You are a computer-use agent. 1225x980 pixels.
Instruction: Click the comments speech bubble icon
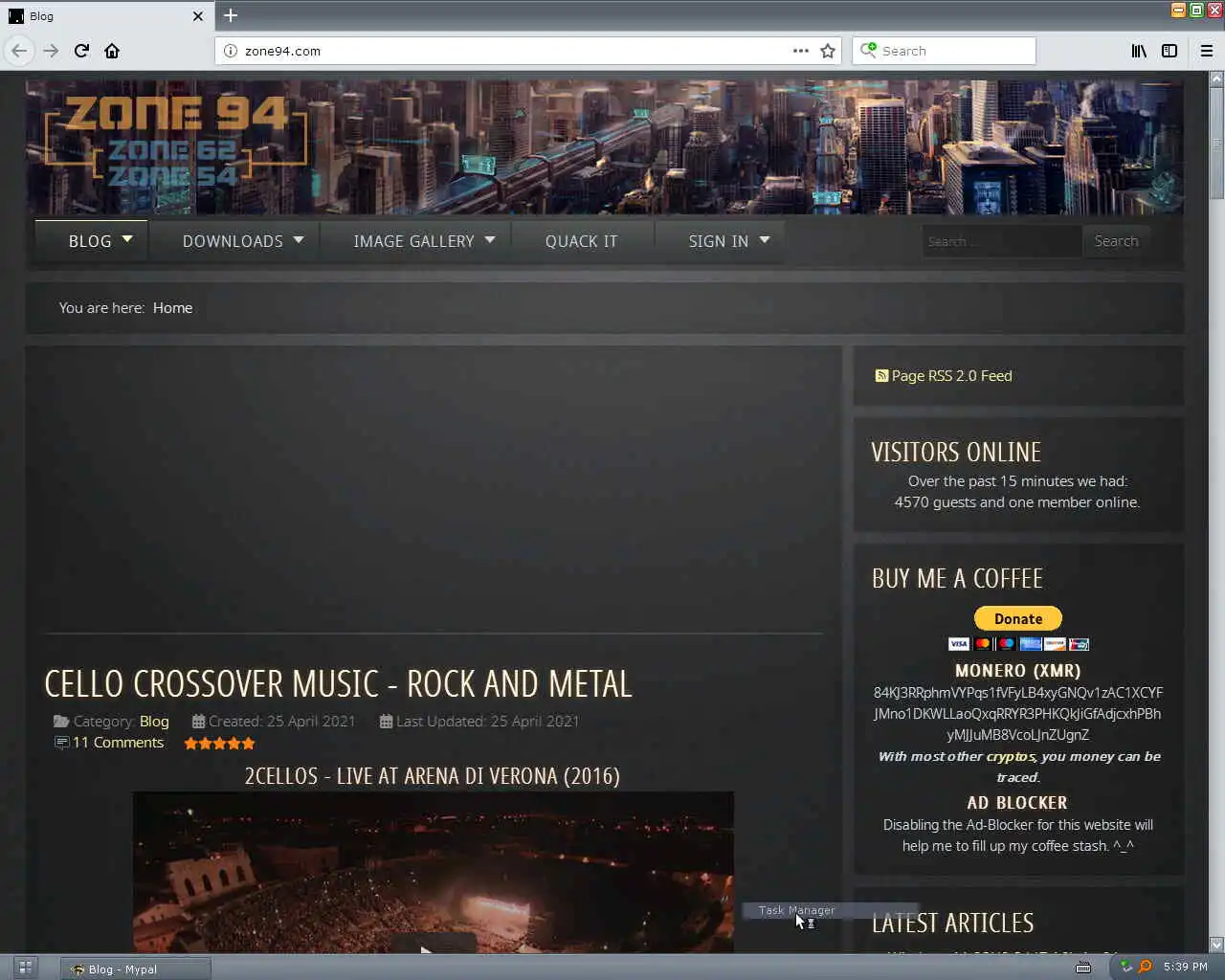[61, 743]
